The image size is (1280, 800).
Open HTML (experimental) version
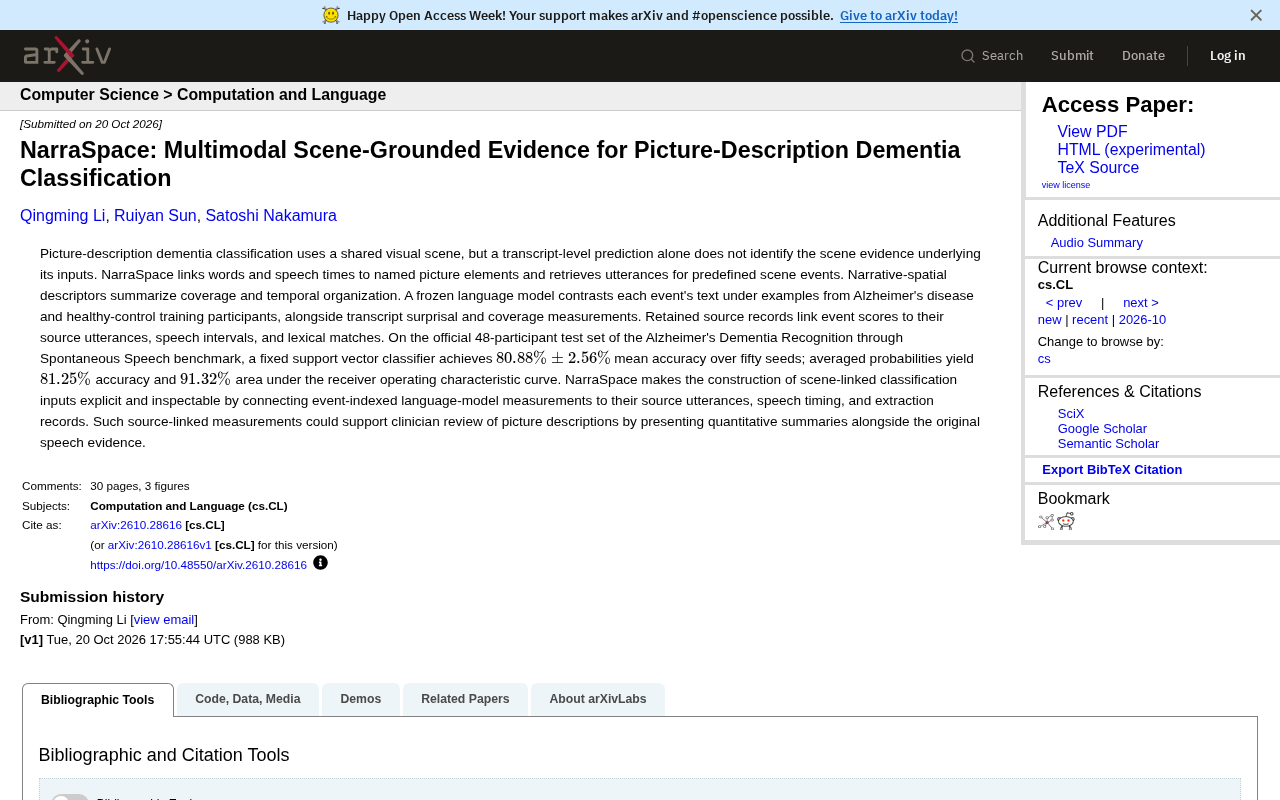point(1131,150)
